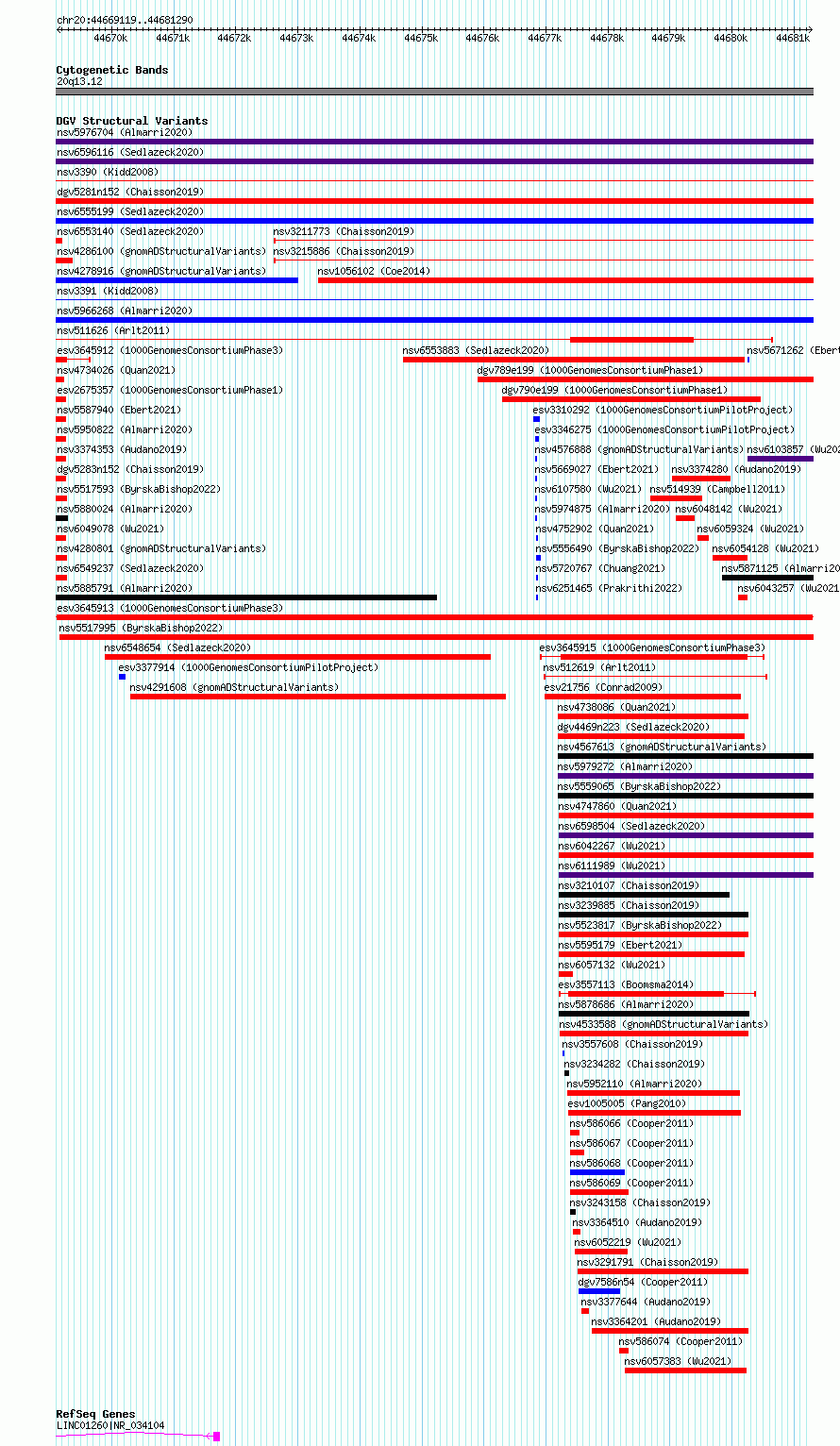Image resolution: width=840 pixels, height=1446 pixels.
Task: Click nsv514939 (Campbell2011) label
Action: tap(717, 489)
